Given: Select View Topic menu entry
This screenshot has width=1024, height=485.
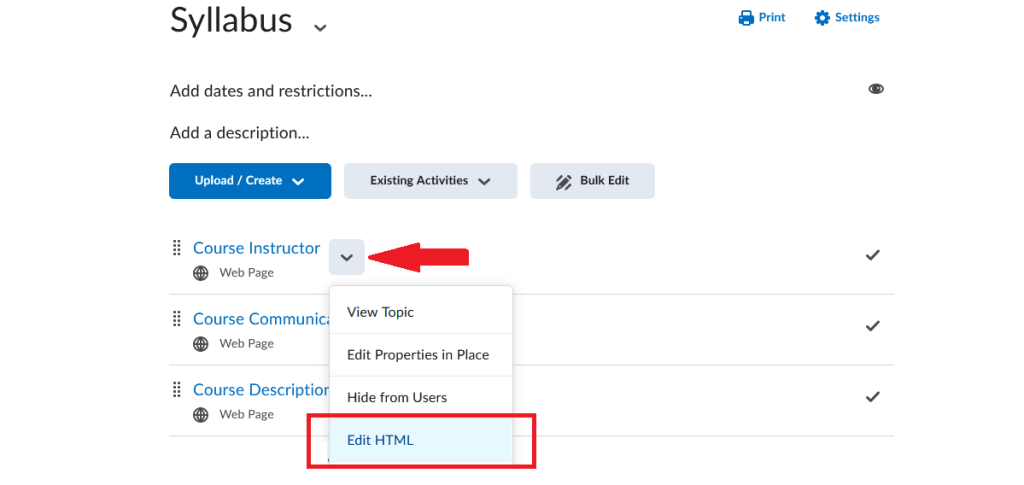Looking at the screenshot, I should (x=421, y=312).
